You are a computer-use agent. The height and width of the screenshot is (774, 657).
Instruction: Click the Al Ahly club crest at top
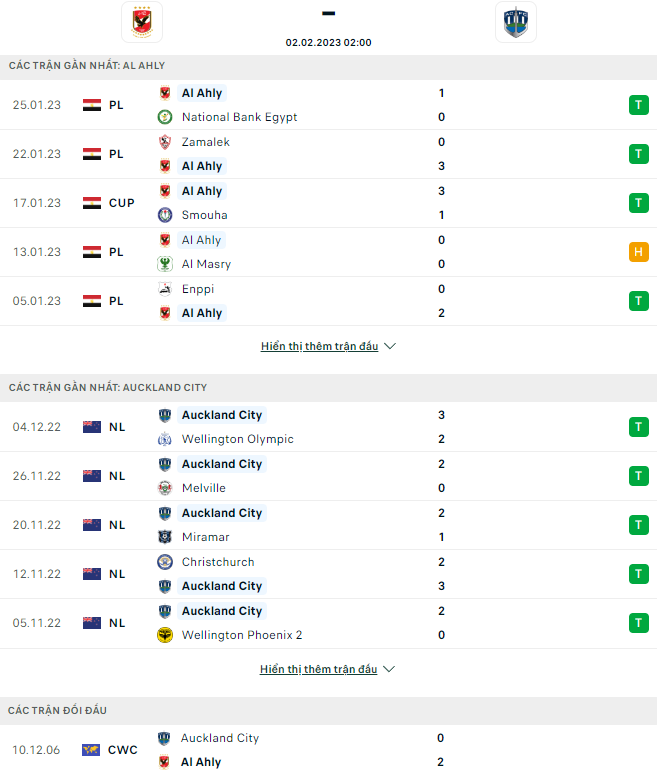(x=141, y=22)
